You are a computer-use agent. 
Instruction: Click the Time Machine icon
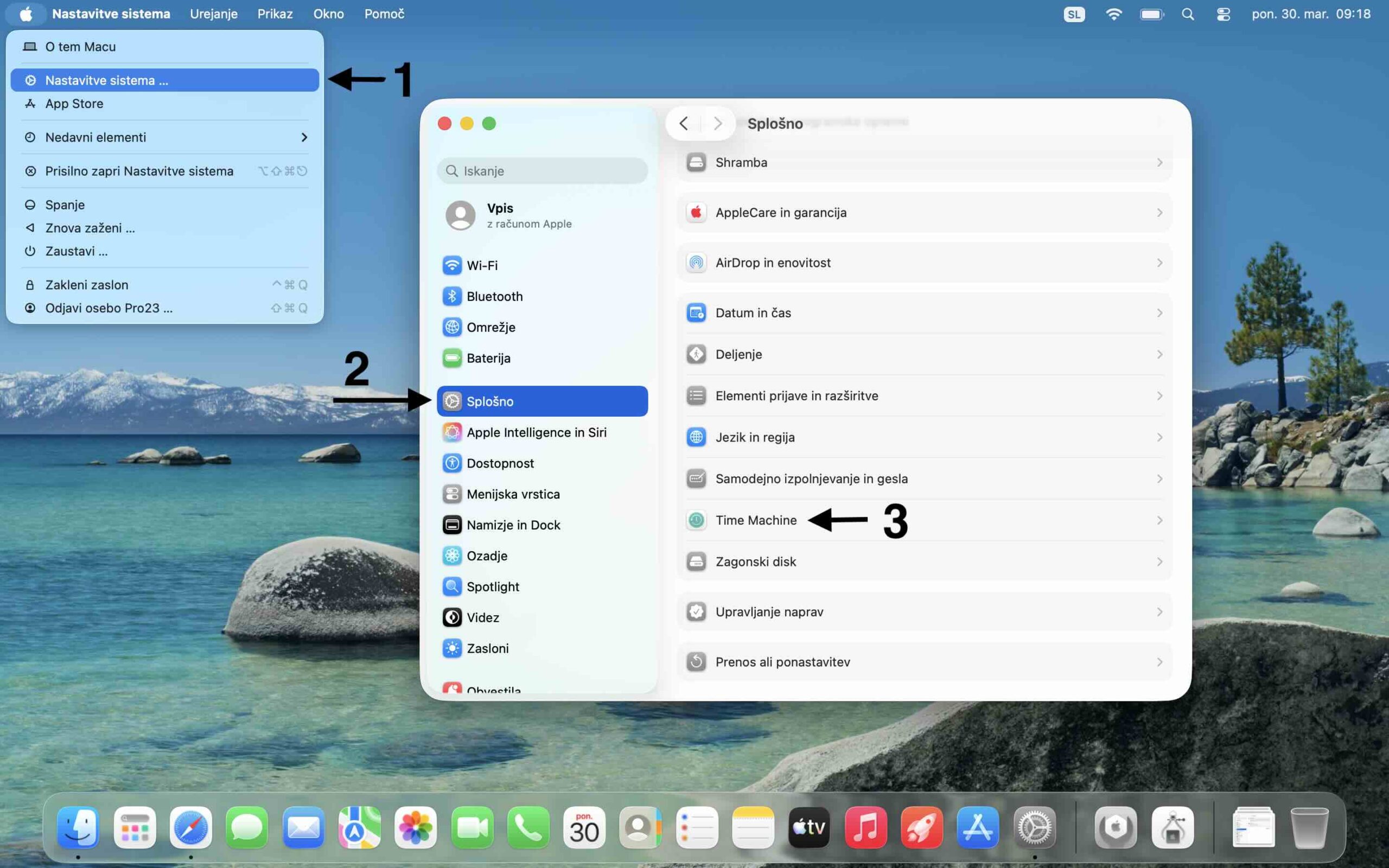tap(696, 520)
